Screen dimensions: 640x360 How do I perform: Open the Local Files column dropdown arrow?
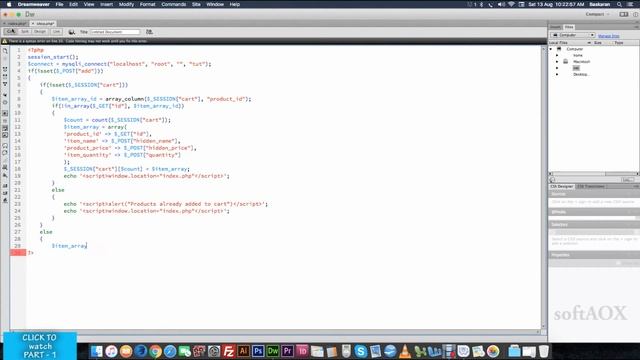click(589, 42)
